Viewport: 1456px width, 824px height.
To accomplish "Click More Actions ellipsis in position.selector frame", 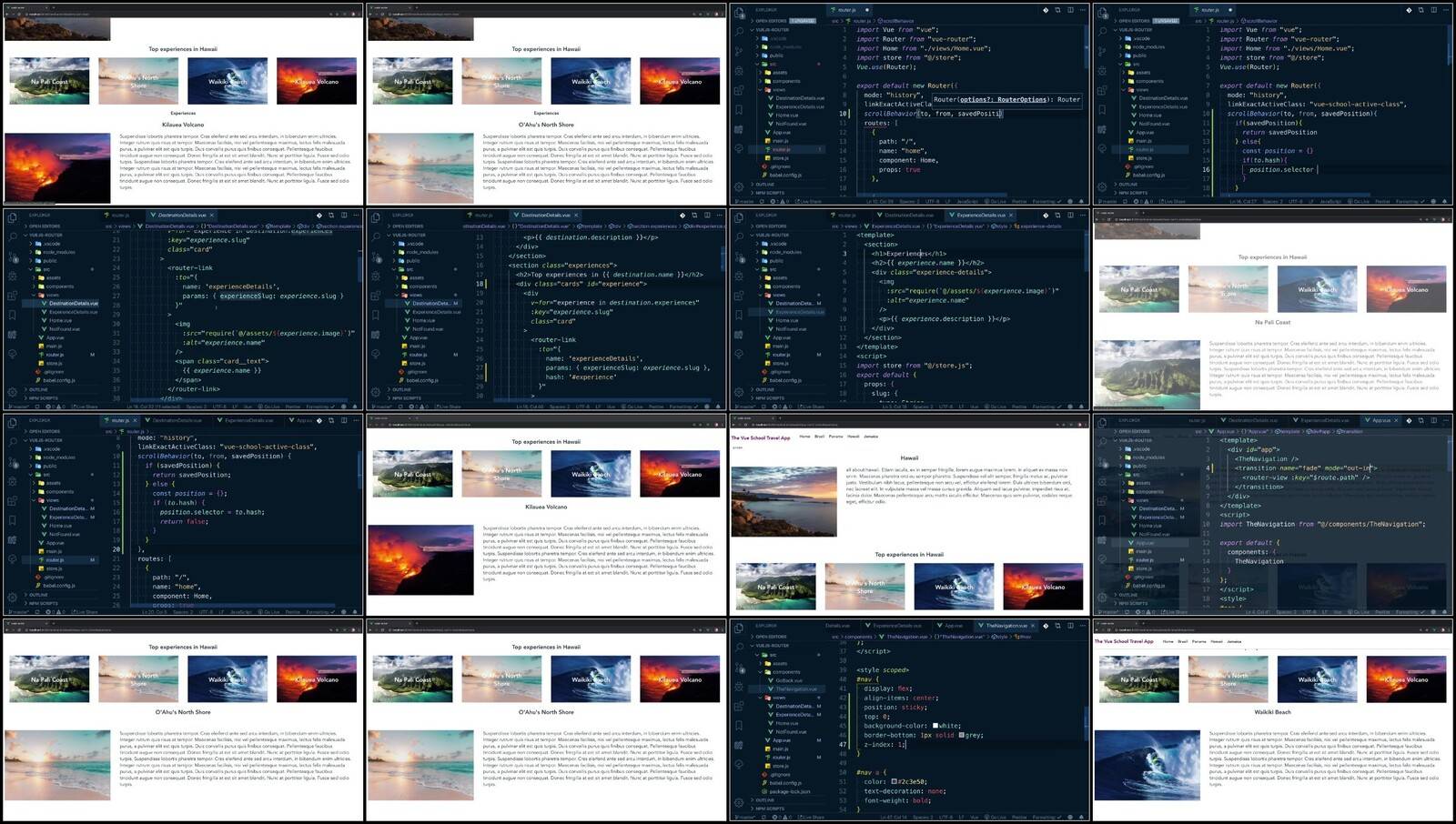I will 1446,10.
